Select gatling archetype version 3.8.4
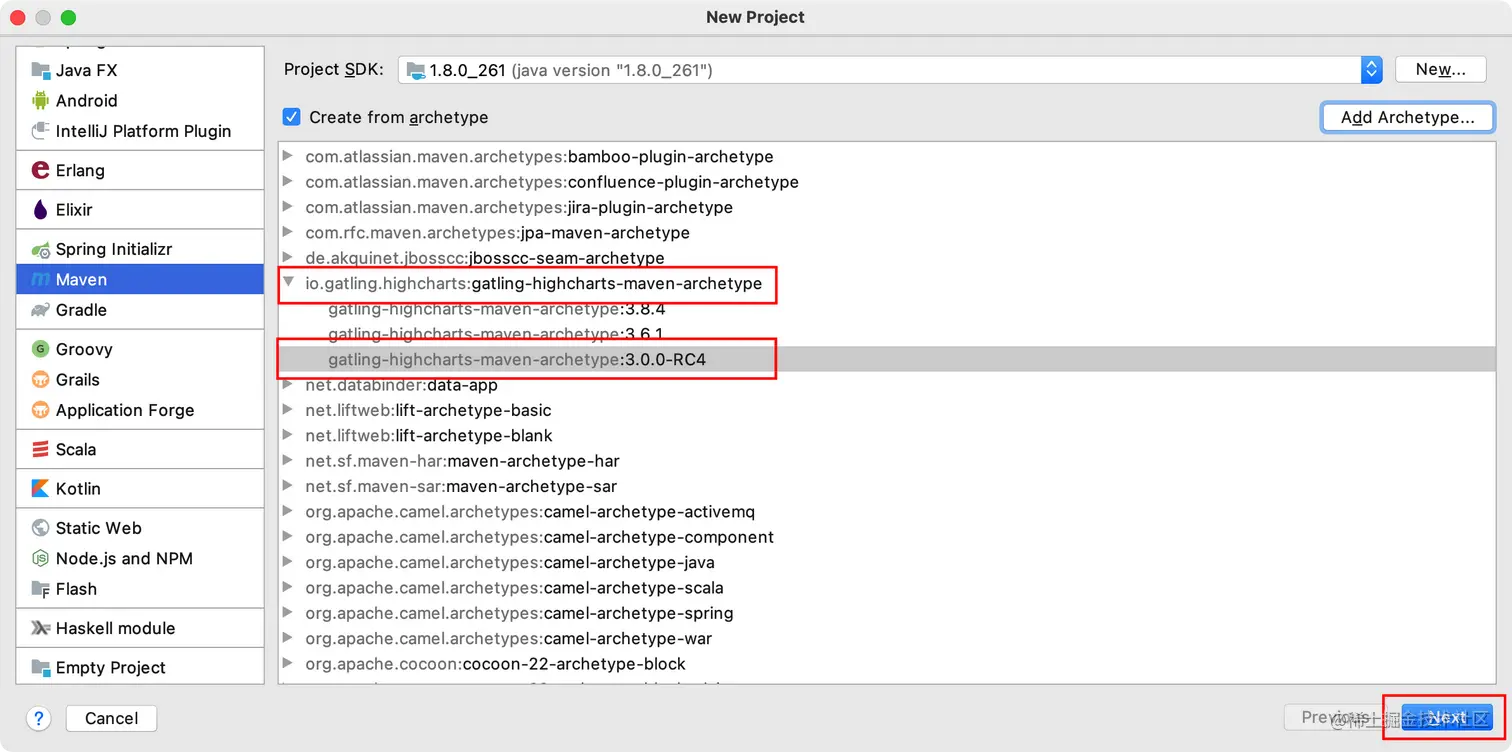This screenshot has height=752, width=1512. pos(887,309)
